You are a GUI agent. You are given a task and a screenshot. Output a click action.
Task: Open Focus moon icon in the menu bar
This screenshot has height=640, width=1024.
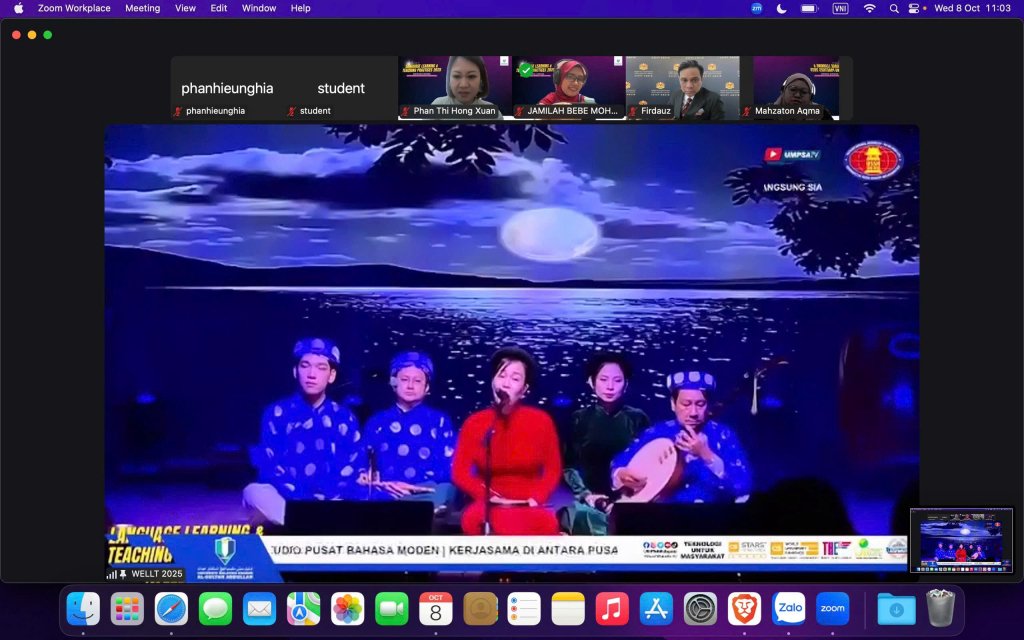tap(782, 8)
